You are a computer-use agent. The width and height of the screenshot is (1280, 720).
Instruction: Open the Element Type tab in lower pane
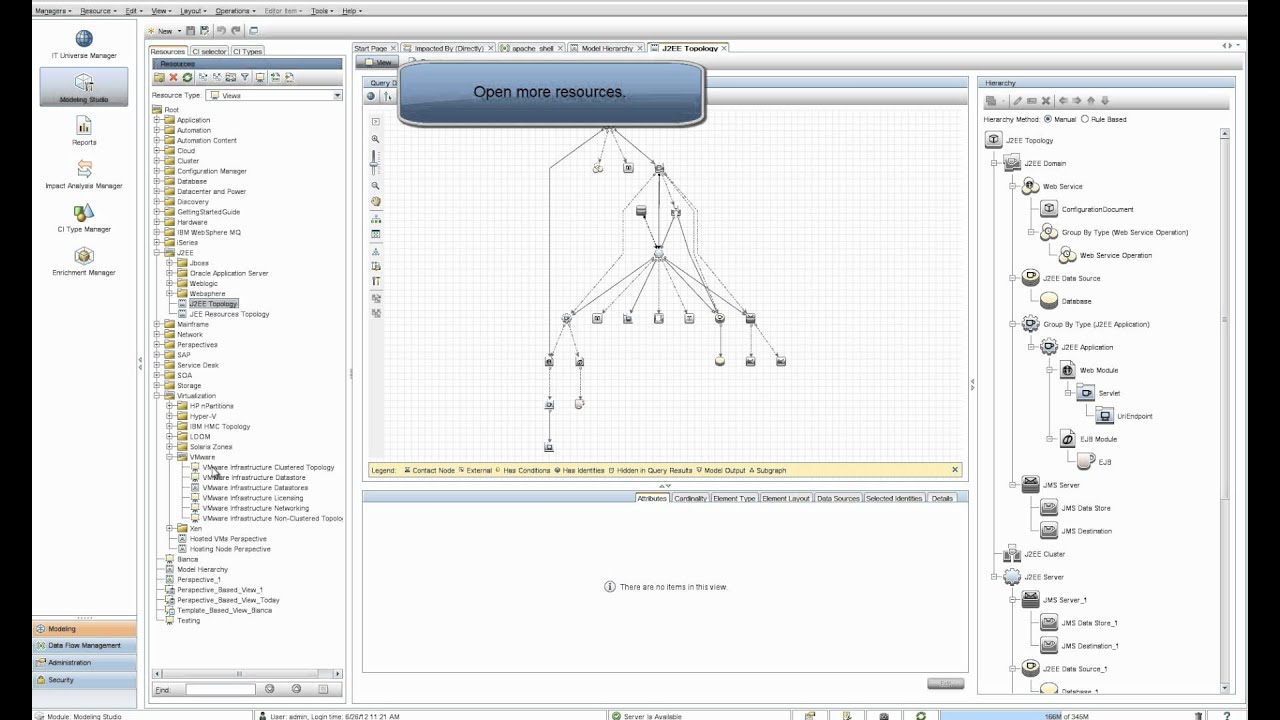[x=734, y=498]
